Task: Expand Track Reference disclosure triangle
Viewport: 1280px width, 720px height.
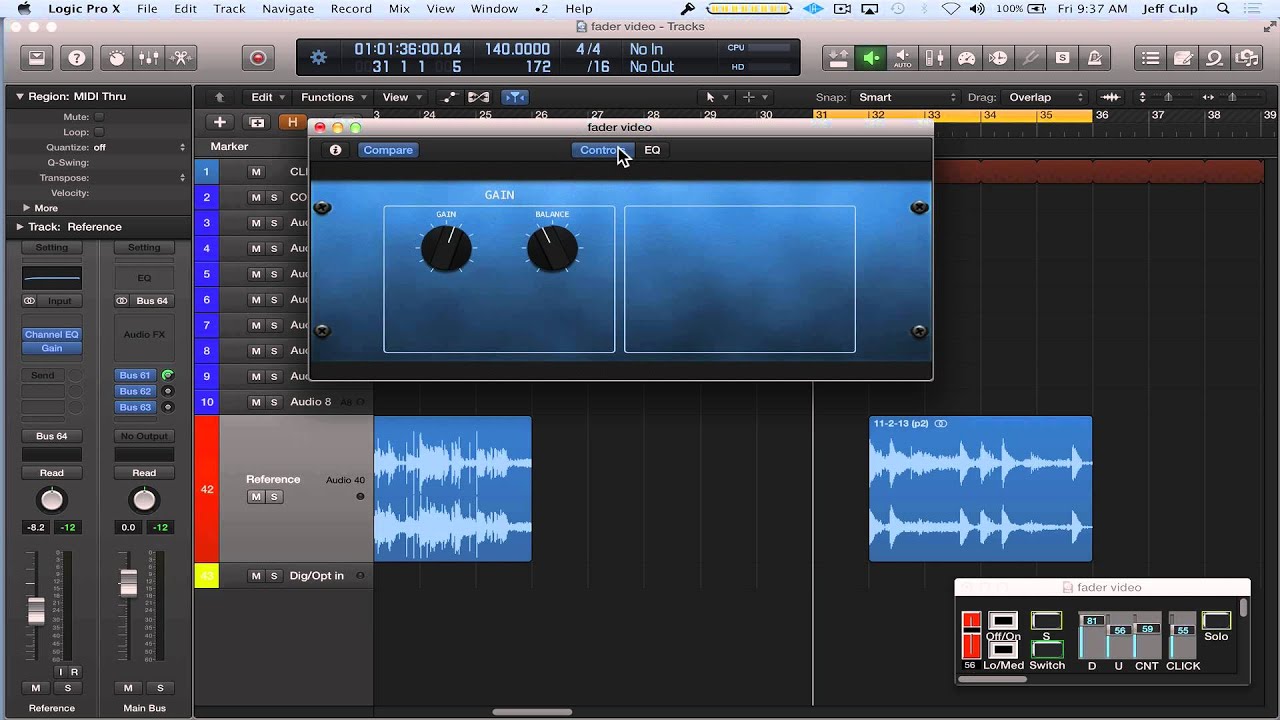Action: tap(18, 227)
